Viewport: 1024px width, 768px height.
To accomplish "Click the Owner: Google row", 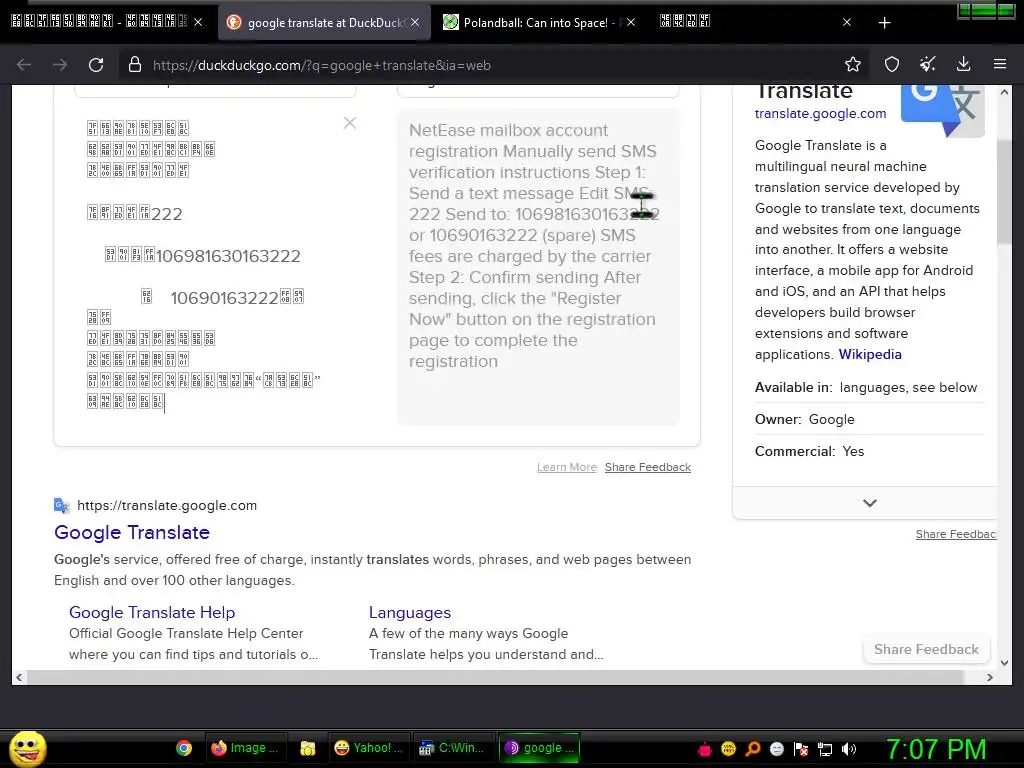I will 869,419.
